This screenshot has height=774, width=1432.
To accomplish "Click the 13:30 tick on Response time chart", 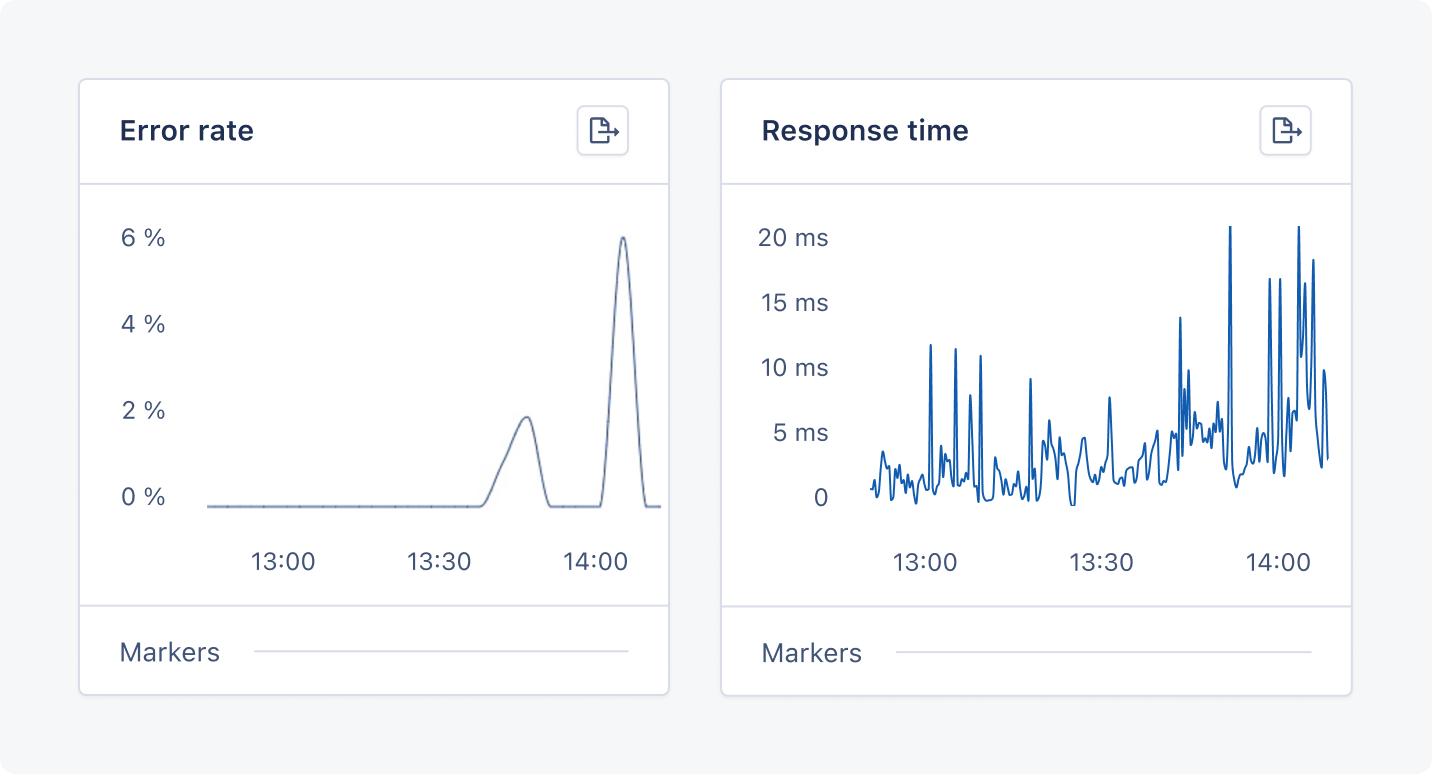I will point(1101,562).
